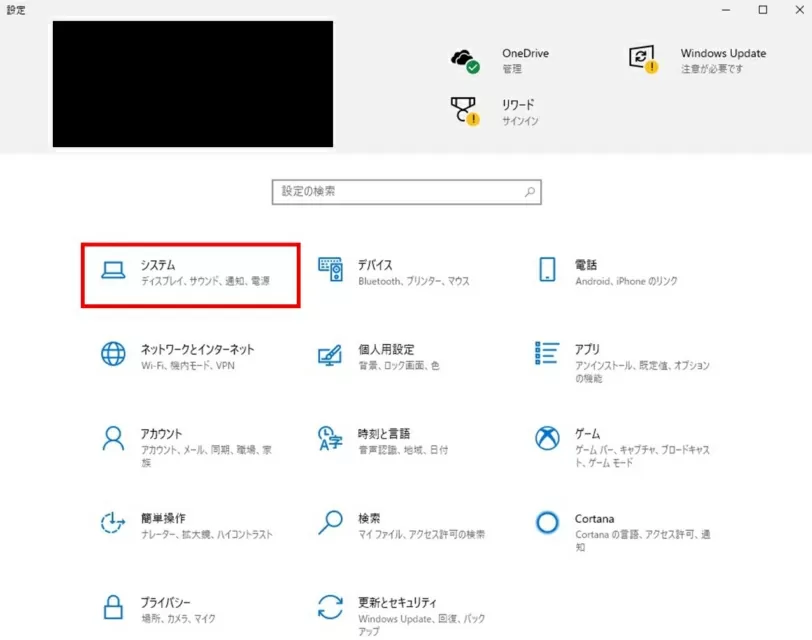Open the 更新とセキュリティ refresh arrows icon
Image resolution: width=812 pixels, height=640 pixels.
(330, 607)
